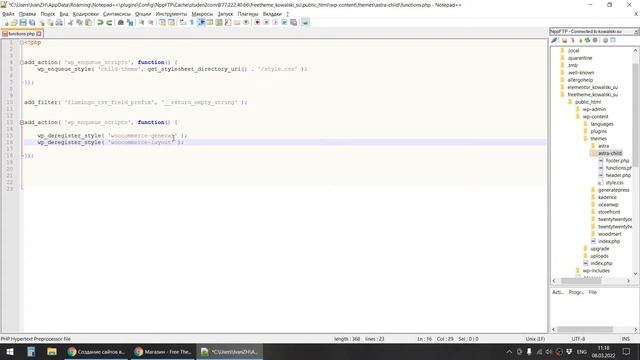Create a new document via toolbar

[6, 22]
